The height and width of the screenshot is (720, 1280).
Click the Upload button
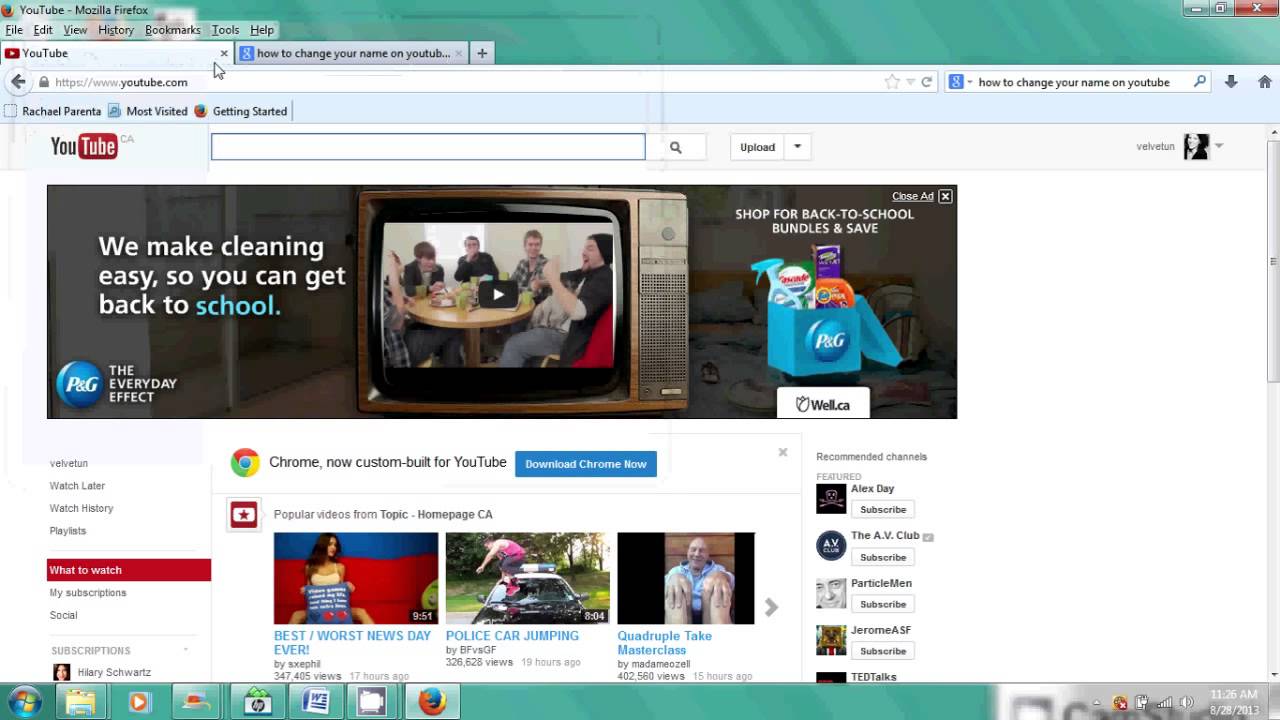tap(757, 147)
